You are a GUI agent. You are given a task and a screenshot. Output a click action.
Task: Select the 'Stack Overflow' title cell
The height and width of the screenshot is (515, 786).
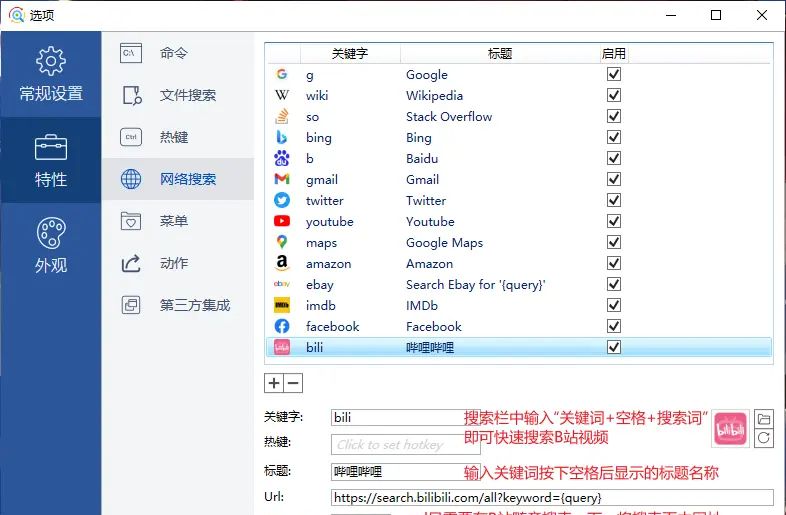click(449, 116)
